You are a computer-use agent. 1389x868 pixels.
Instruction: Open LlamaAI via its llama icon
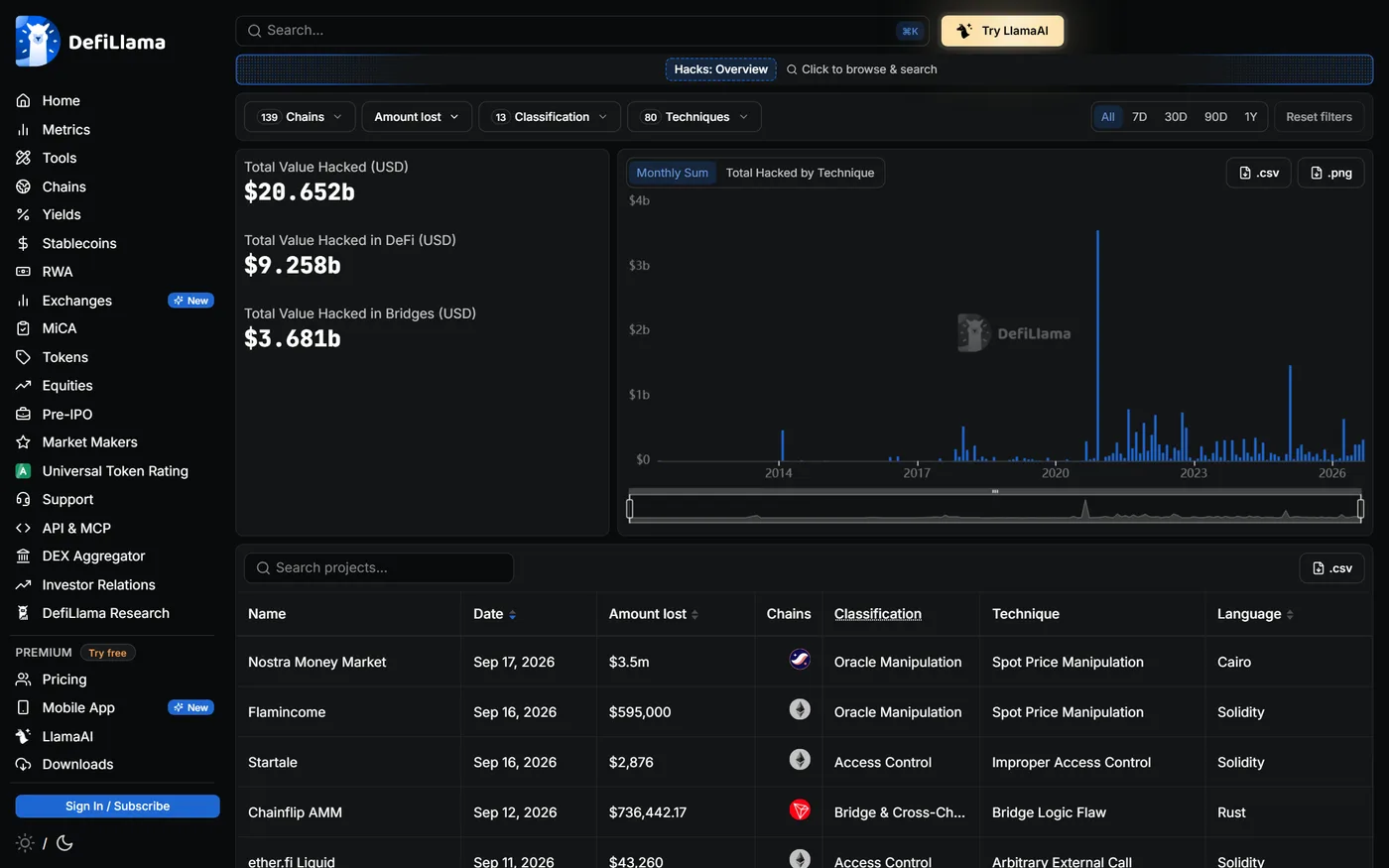click(23, 737)
